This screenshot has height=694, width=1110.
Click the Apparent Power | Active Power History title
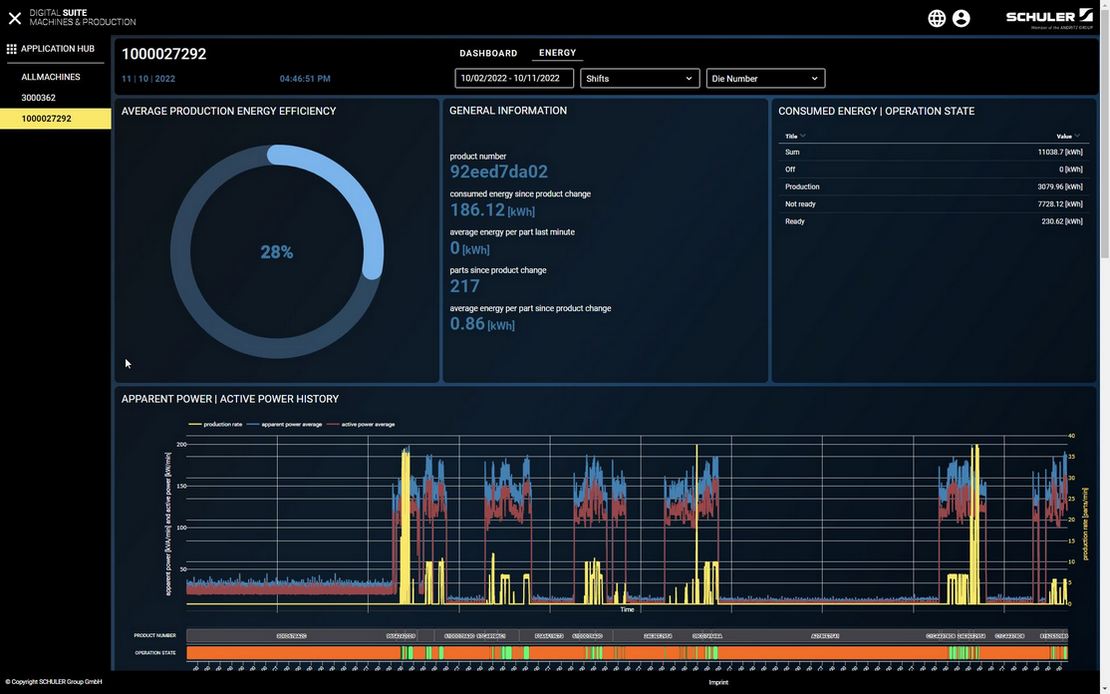(x=230, y=399)
